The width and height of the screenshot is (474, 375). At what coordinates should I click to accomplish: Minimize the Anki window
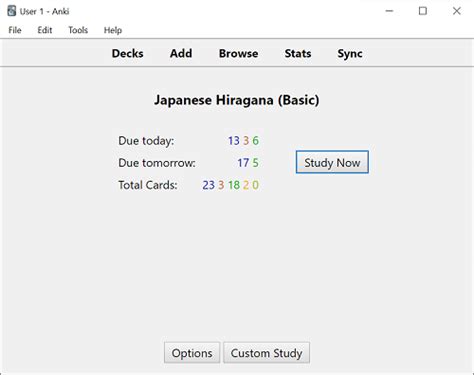point(389,11)
